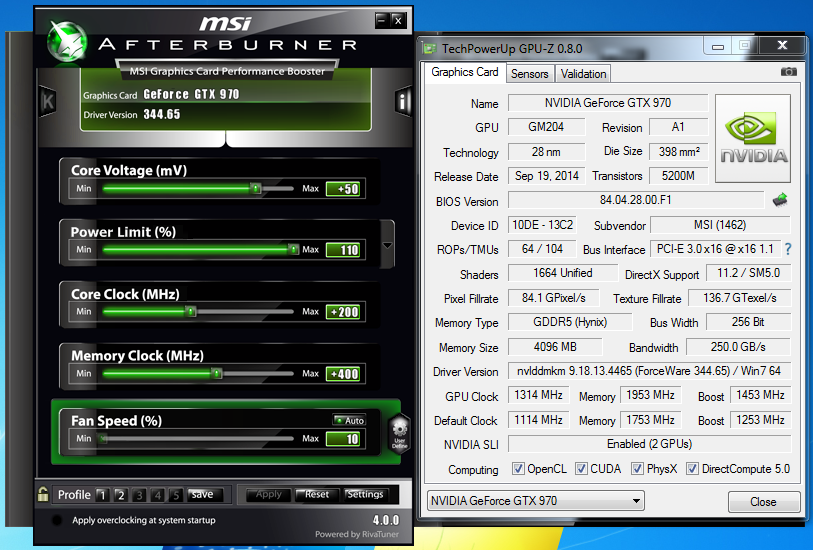Viewport: 813px width, 550px height.
Task: Click the GPU field GM204
Action: click(x=546, y=127)
